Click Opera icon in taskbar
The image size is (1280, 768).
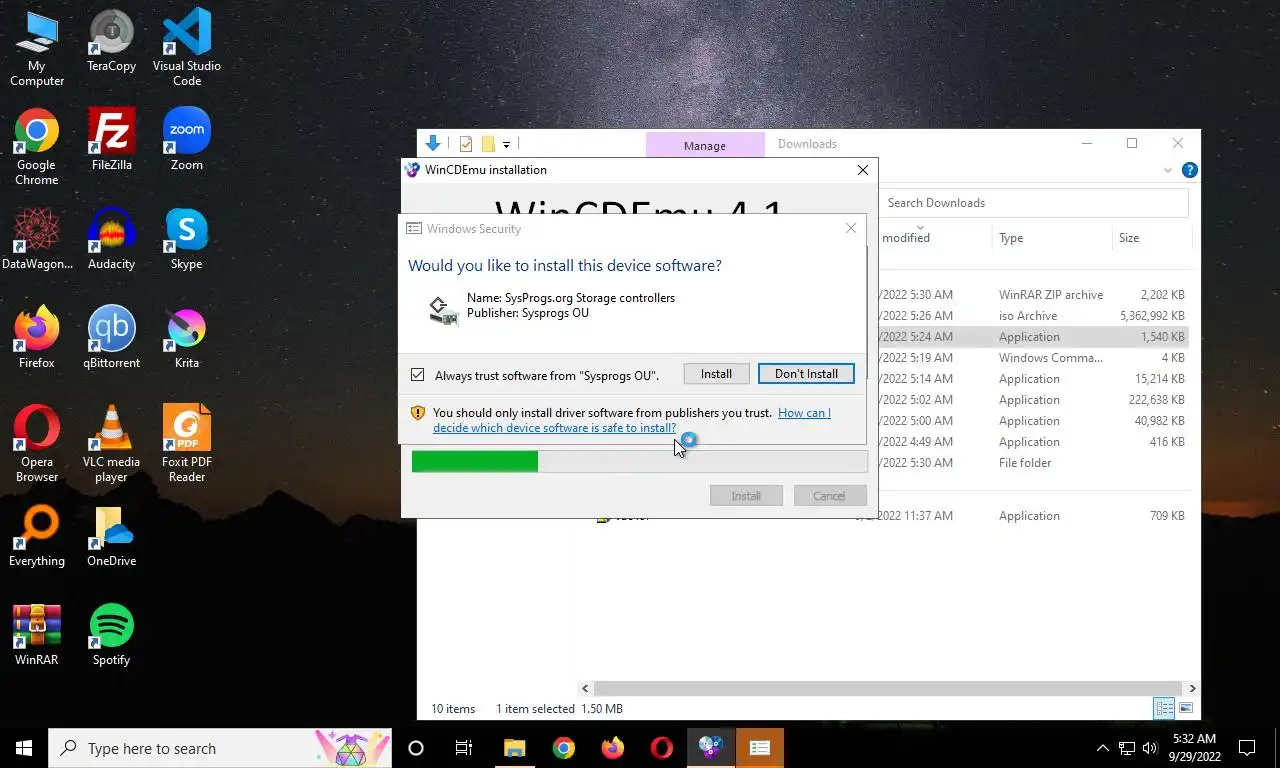click(x=661, y=748)
